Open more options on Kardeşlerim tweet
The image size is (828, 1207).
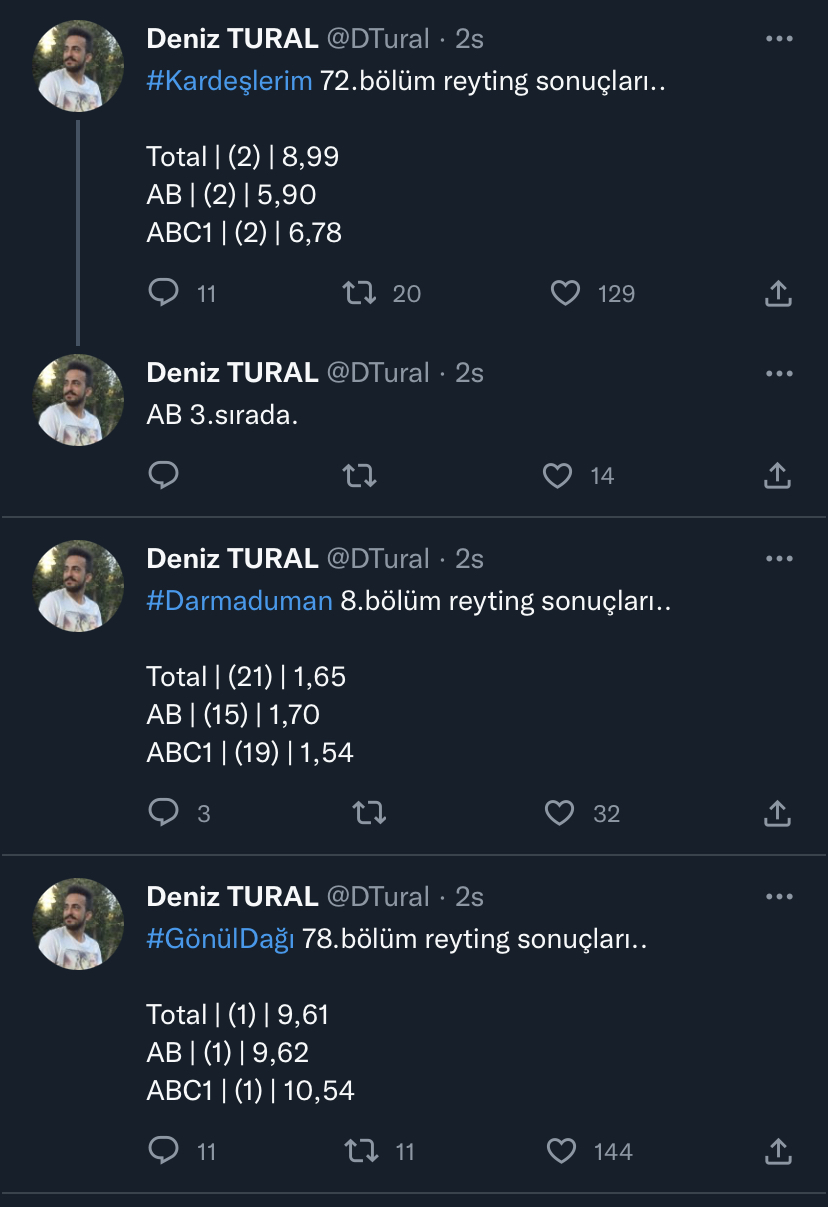(779, 39)
